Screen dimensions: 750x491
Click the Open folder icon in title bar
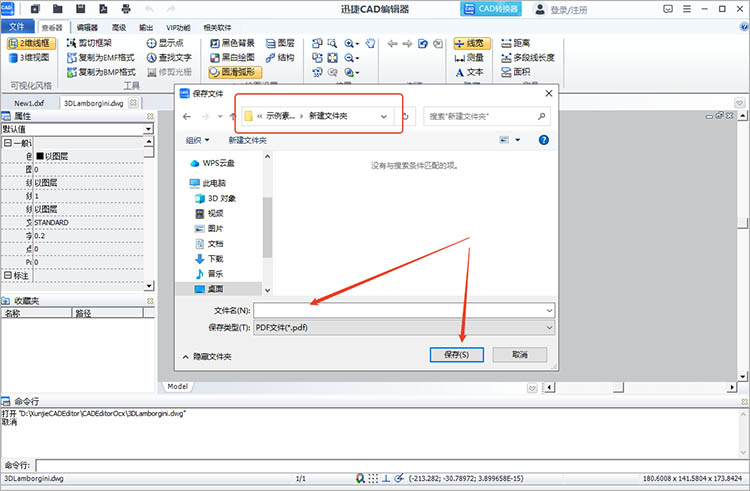57,9
